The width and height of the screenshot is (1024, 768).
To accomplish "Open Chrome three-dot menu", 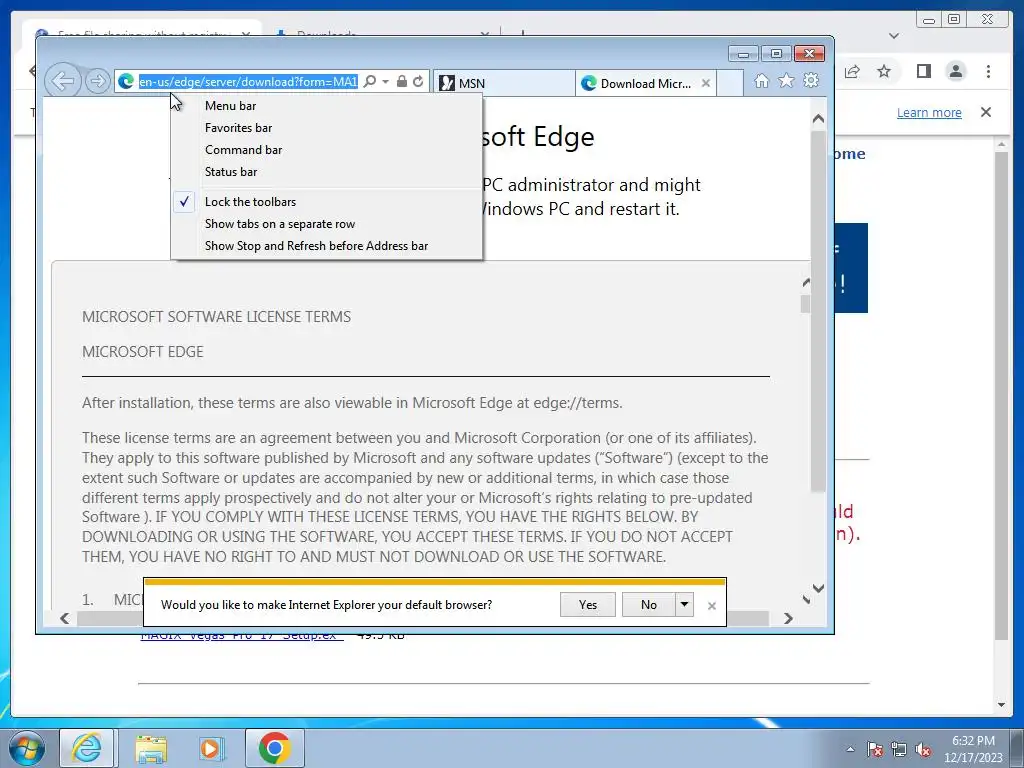I will [x=989, y=71].
